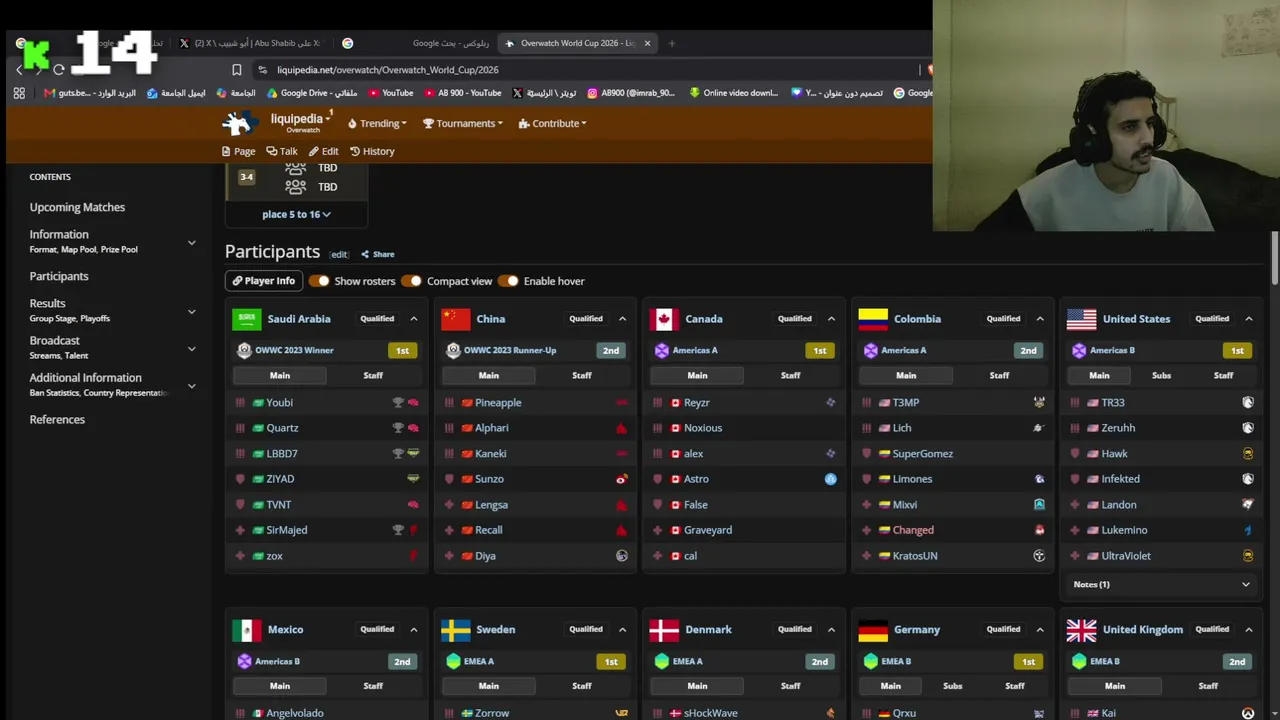
Task: Click the China flag icon
Action: pyautogui.click(x=455, y=319)
